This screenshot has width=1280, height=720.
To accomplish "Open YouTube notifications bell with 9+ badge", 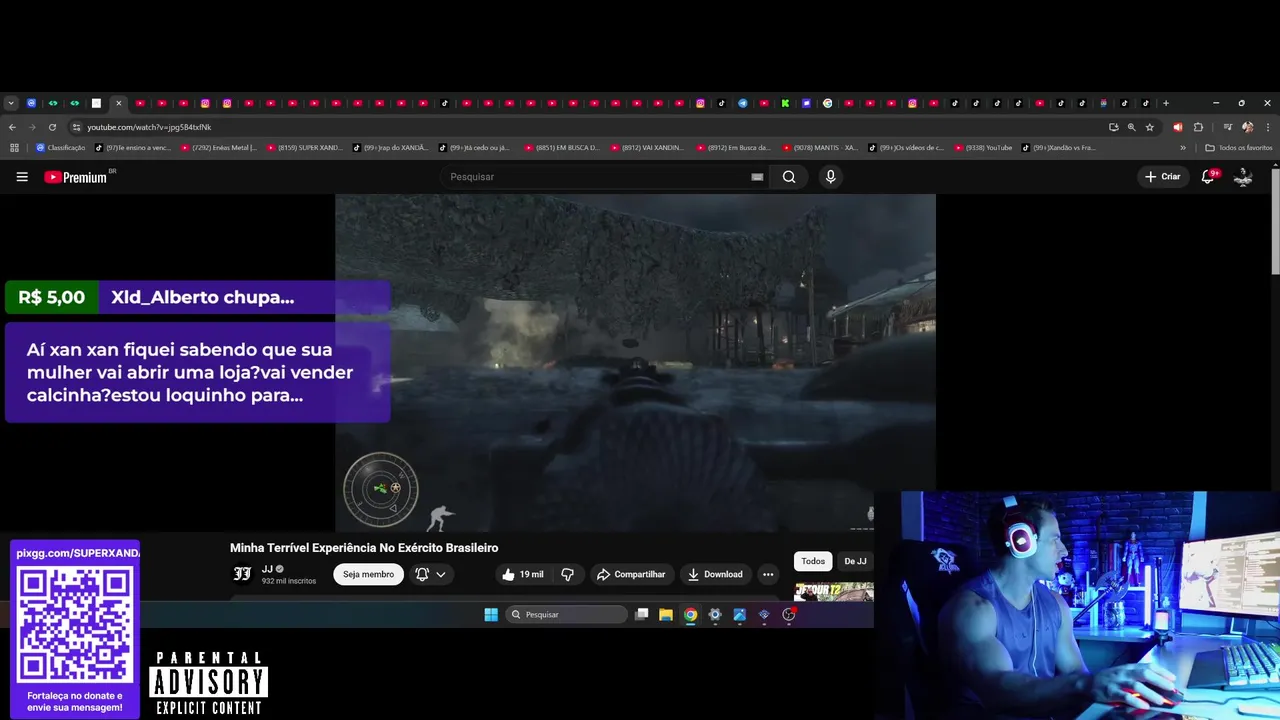I will pyautogui.click(x=1208, y=176).
